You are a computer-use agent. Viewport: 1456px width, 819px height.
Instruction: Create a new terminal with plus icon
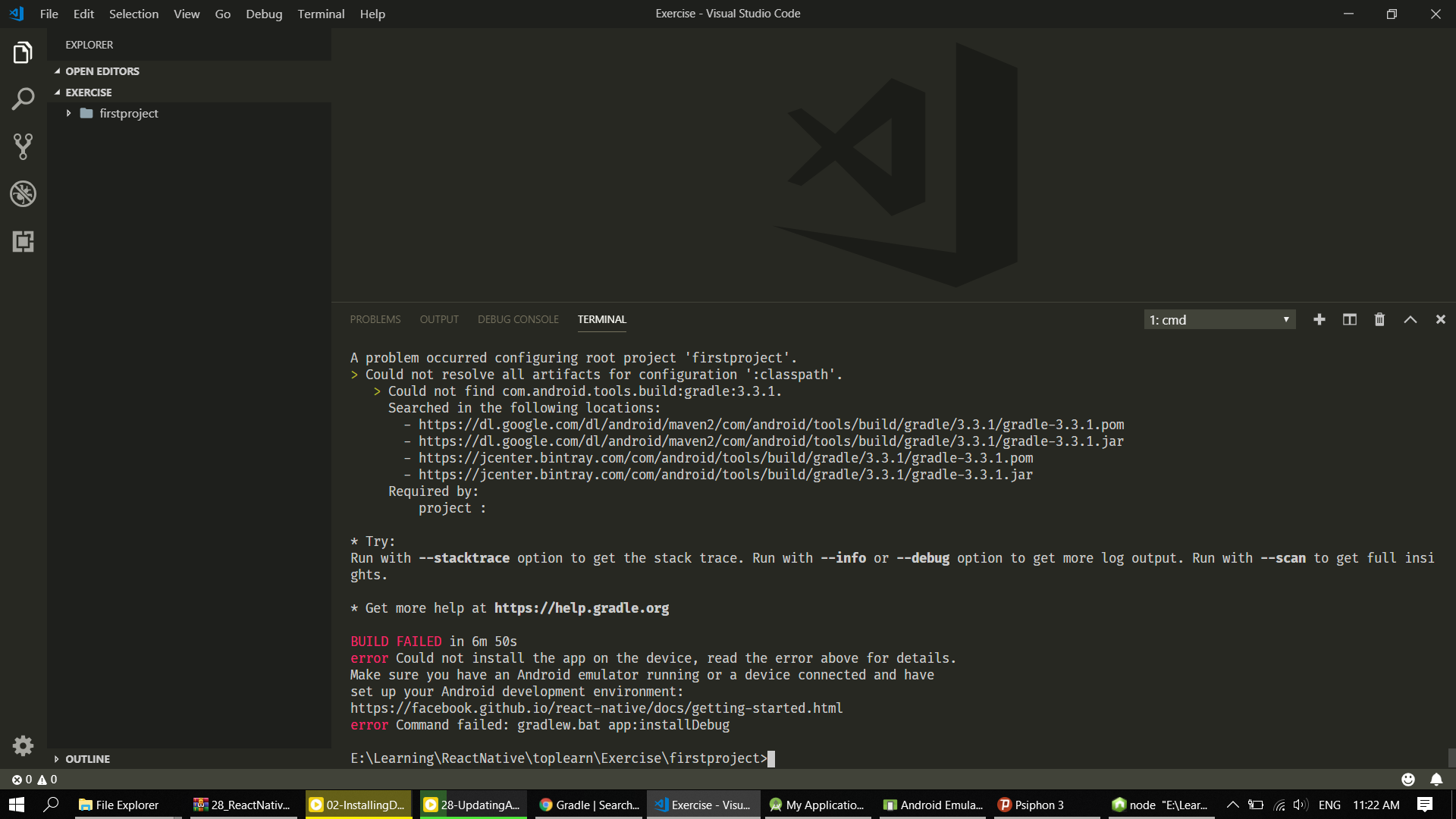pyautogui.click(x=1319, y=319)
